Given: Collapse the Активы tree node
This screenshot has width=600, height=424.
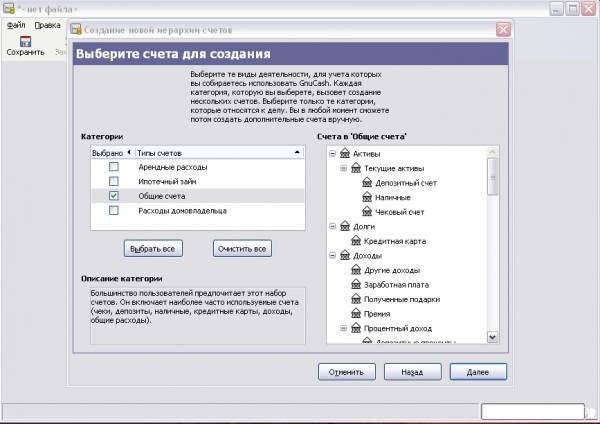Looking at the screenshot, I should [333, 153].
